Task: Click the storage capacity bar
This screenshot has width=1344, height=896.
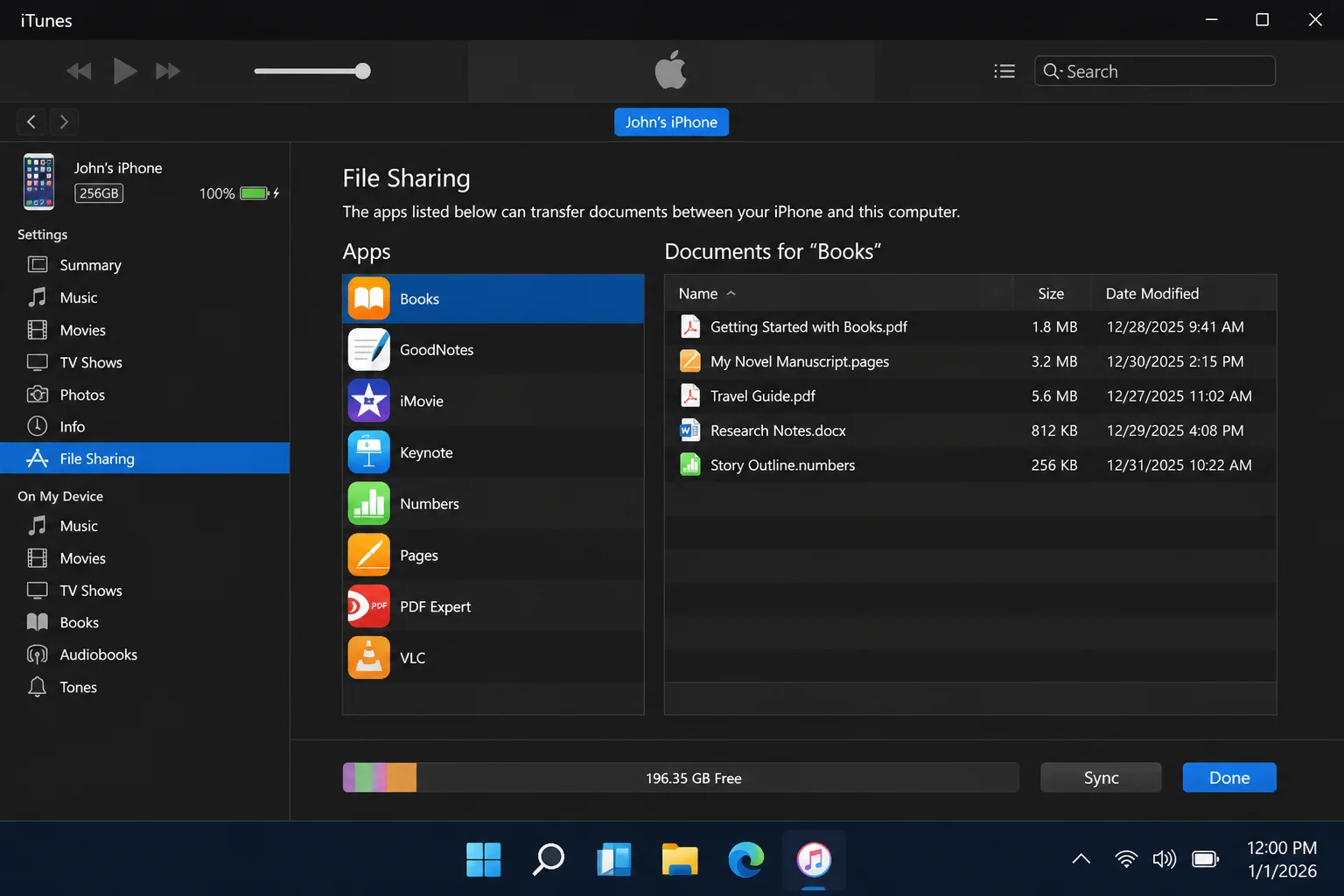Action: pos(681,778)
